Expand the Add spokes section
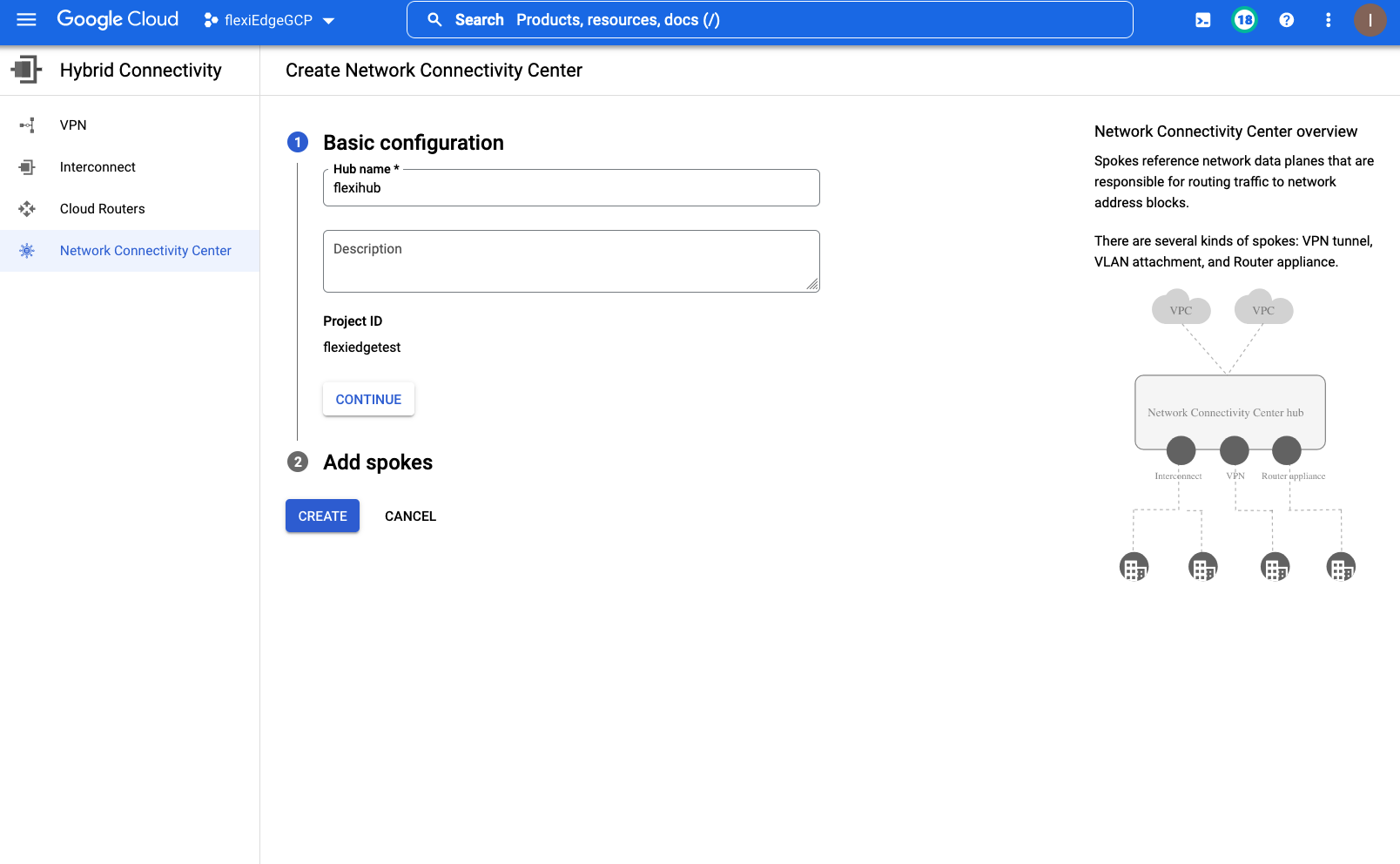Viewport: 1400px width, 864px height. coord(378,462)
